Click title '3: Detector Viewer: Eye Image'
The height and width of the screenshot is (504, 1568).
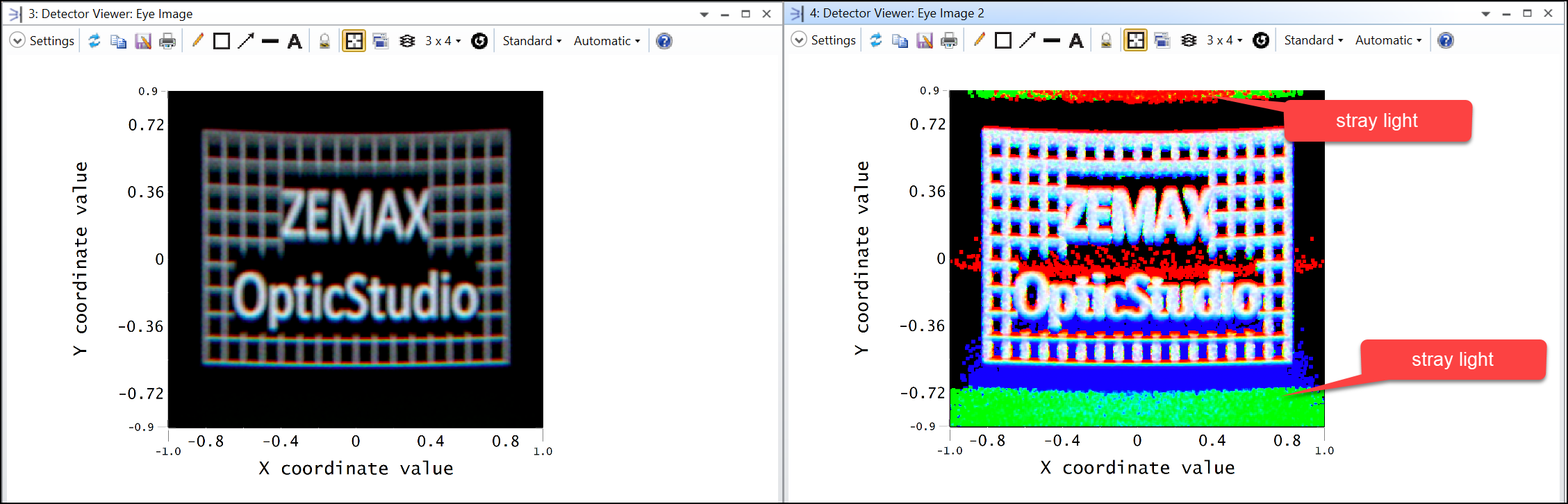pos(110,14)
